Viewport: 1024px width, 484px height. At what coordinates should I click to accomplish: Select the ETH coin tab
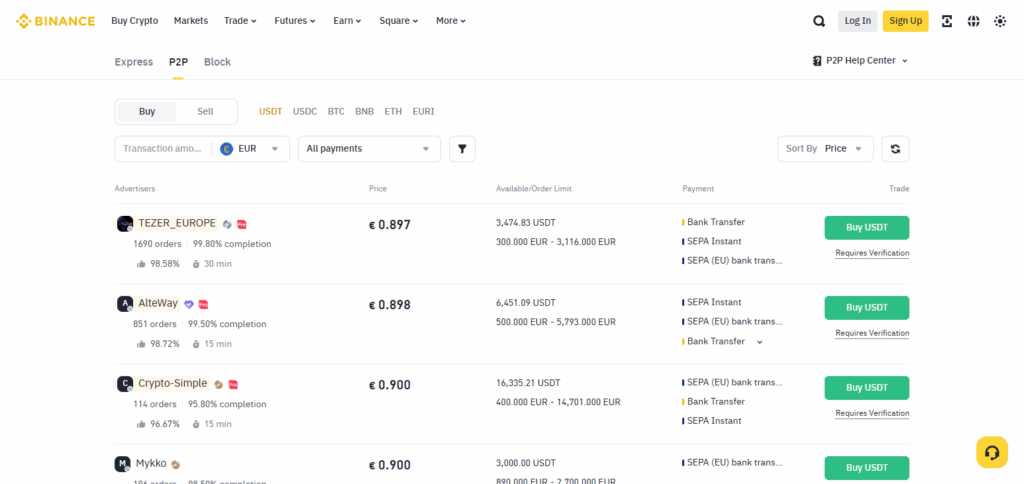pos(393,112)
